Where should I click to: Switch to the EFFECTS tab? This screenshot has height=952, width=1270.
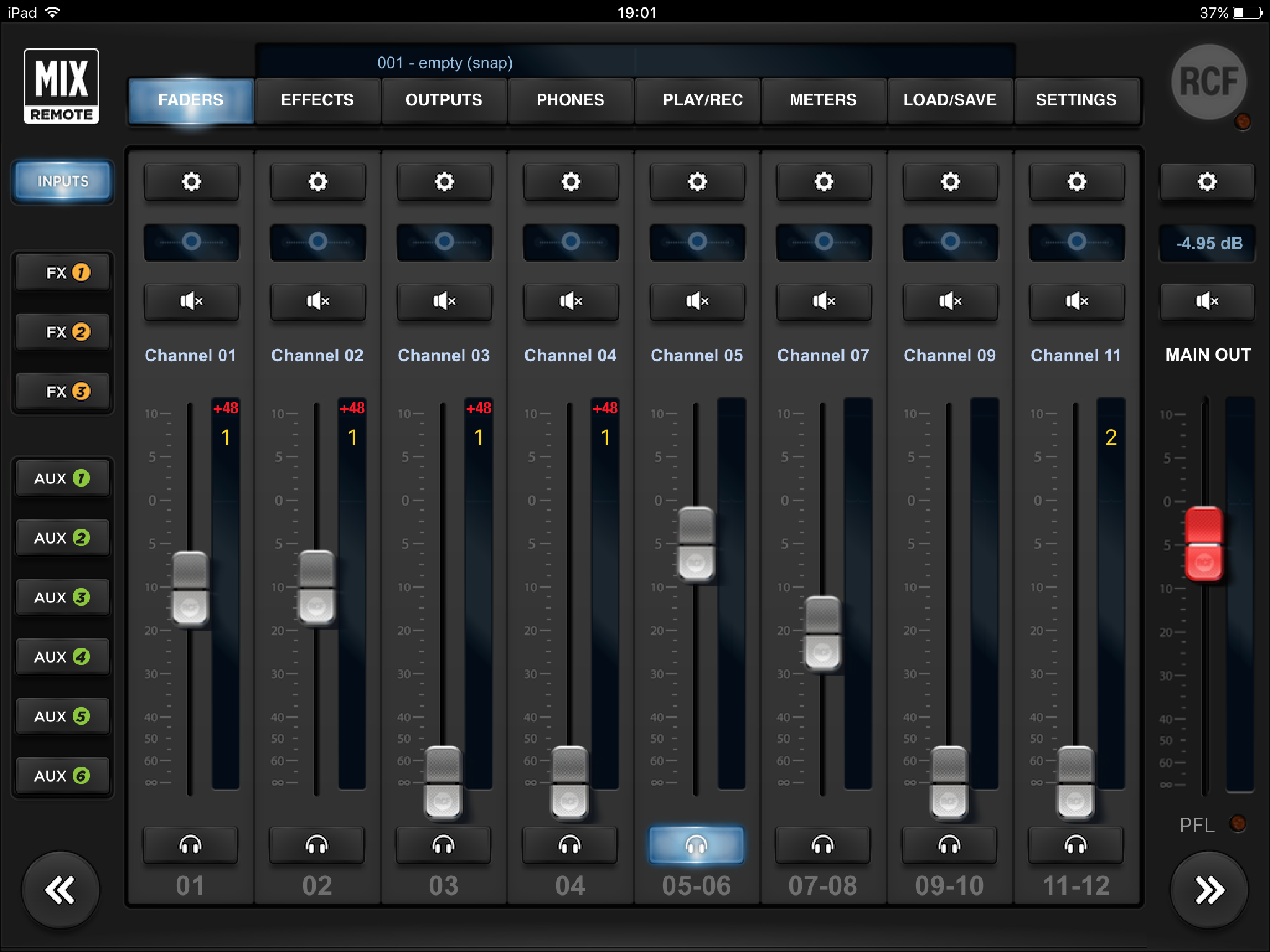[317, 100]
